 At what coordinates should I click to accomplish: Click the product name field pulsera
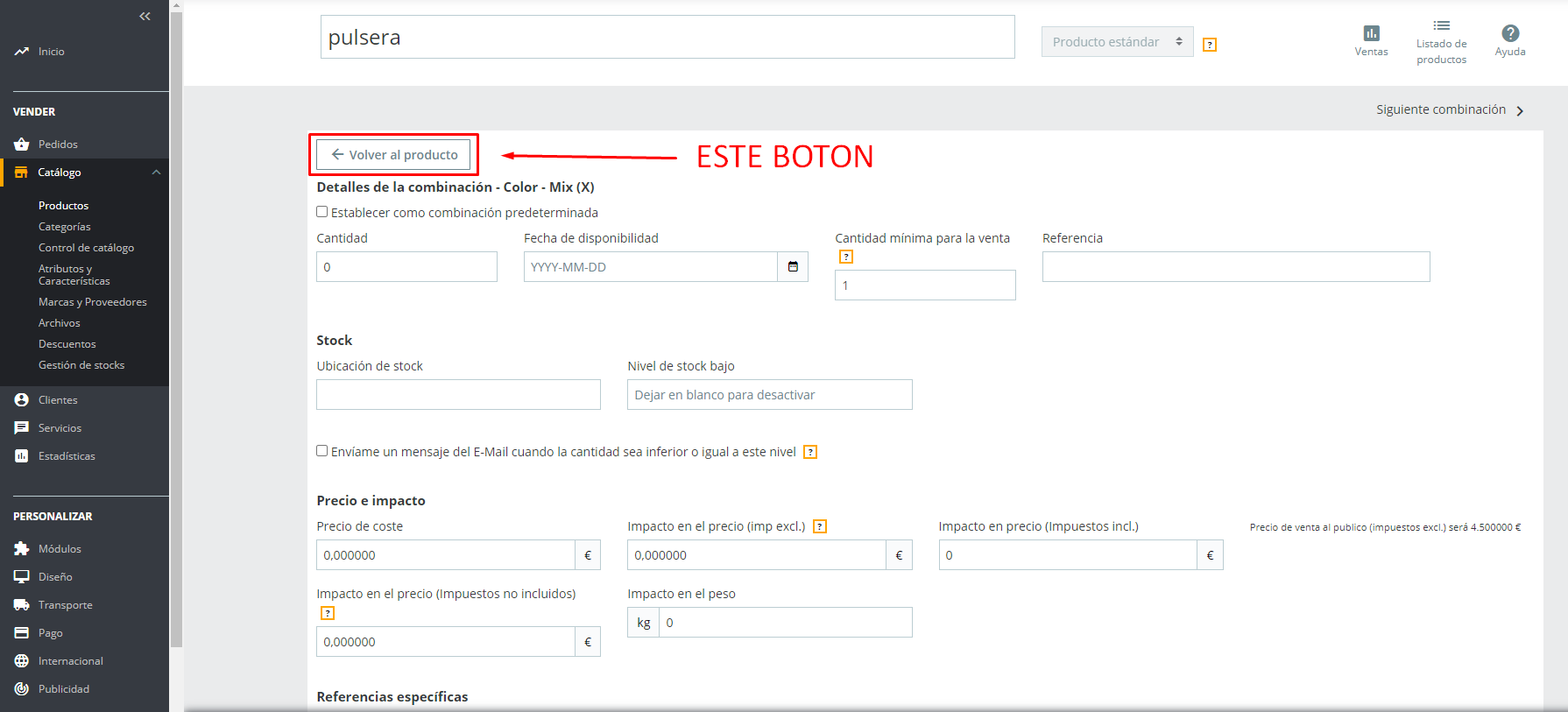[667, 37]
